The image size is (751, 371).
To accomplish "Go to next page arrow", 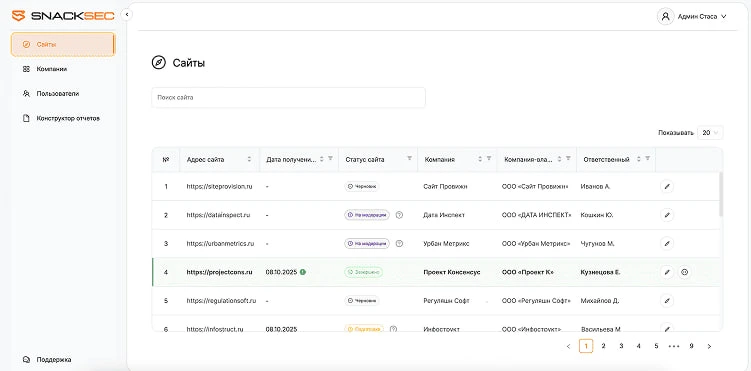I will [x=709, y=346].
